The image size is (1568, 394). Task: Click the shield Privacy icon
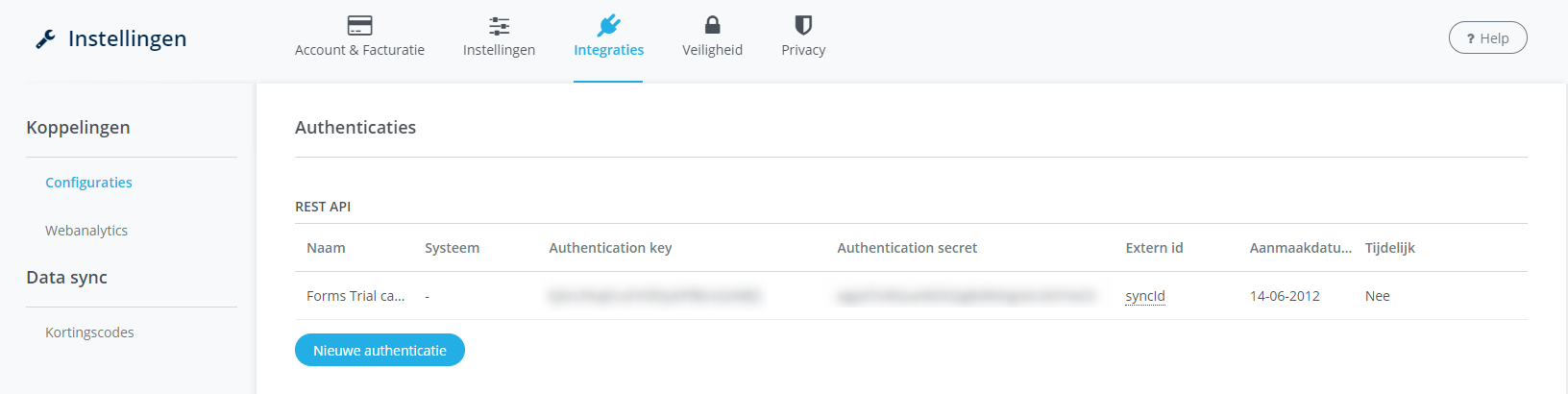pos(803,25)
